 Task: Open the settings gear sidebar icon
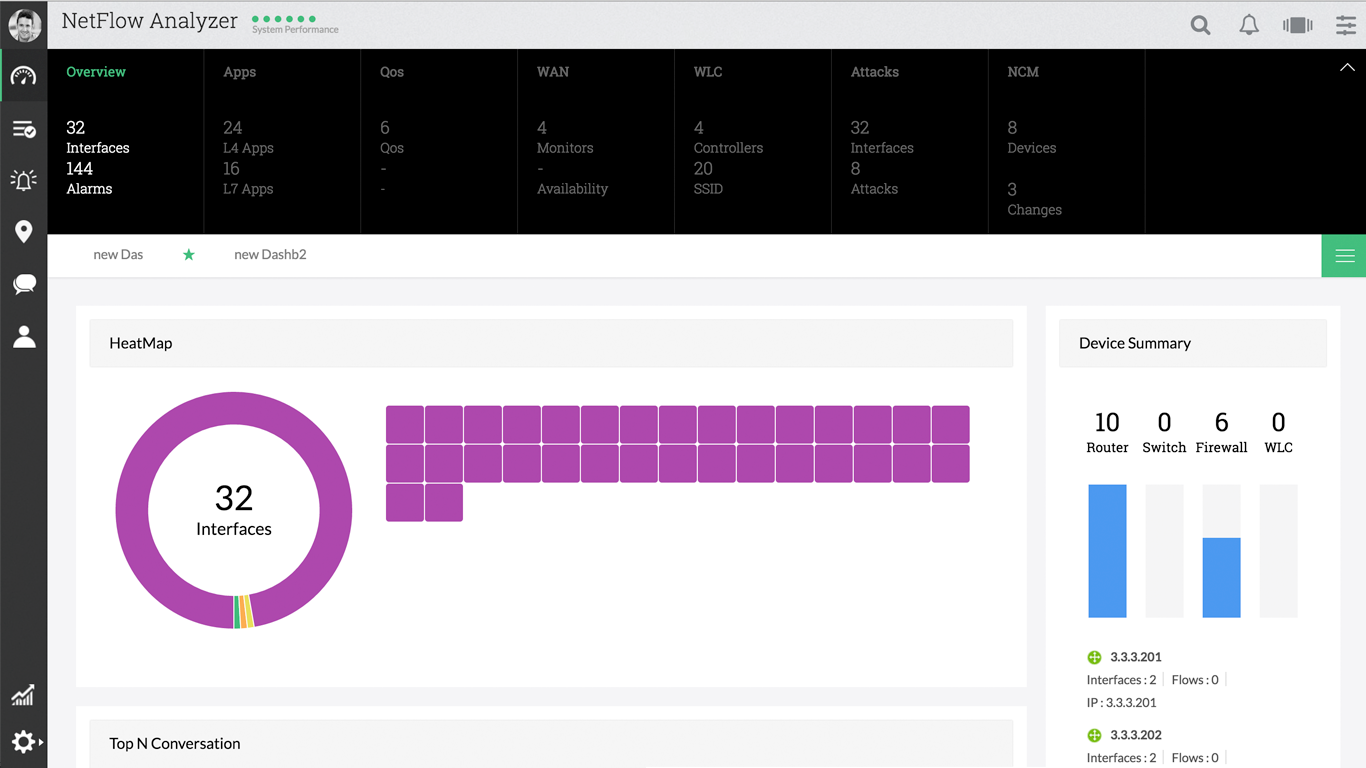(x=24, y=742)
